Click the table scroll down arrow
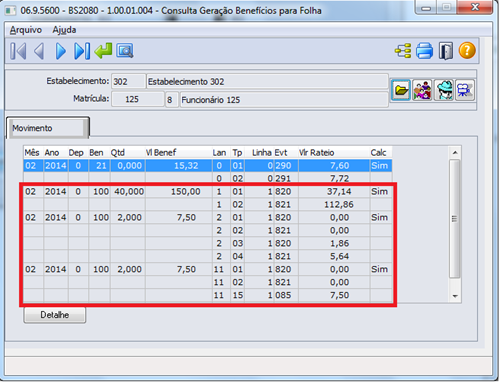 pyautogui.click(x=455, y=296)
